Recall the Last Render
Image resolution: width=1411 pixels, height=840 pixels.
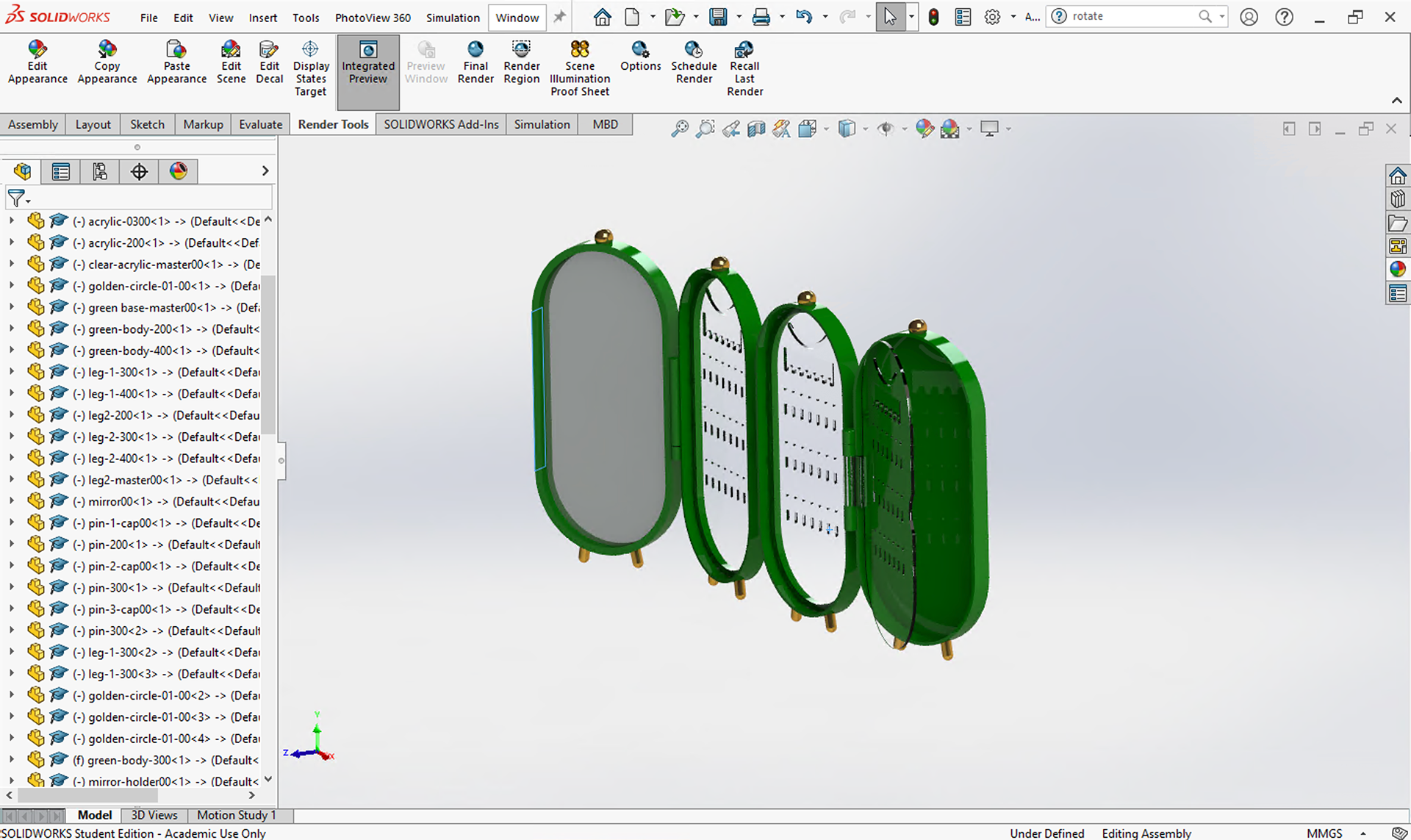pyautogui.click(x=744, y=69)
